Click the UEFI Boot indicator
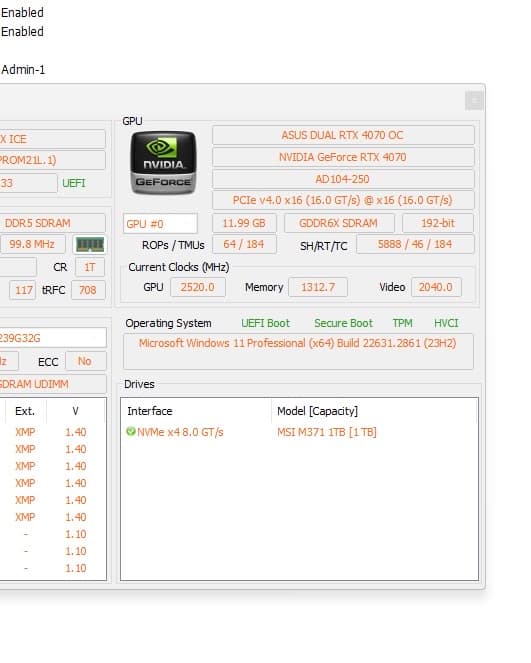 coord(266,323)
